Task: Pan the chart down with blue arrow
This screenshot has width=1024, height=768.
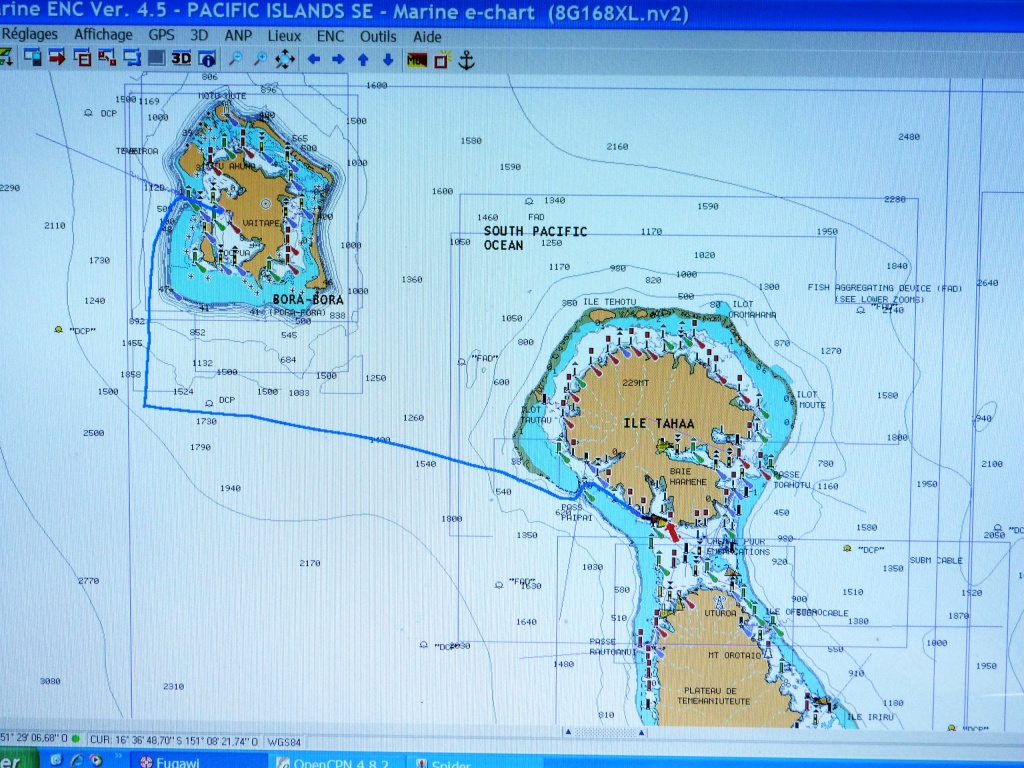Action: click(388, 60)
